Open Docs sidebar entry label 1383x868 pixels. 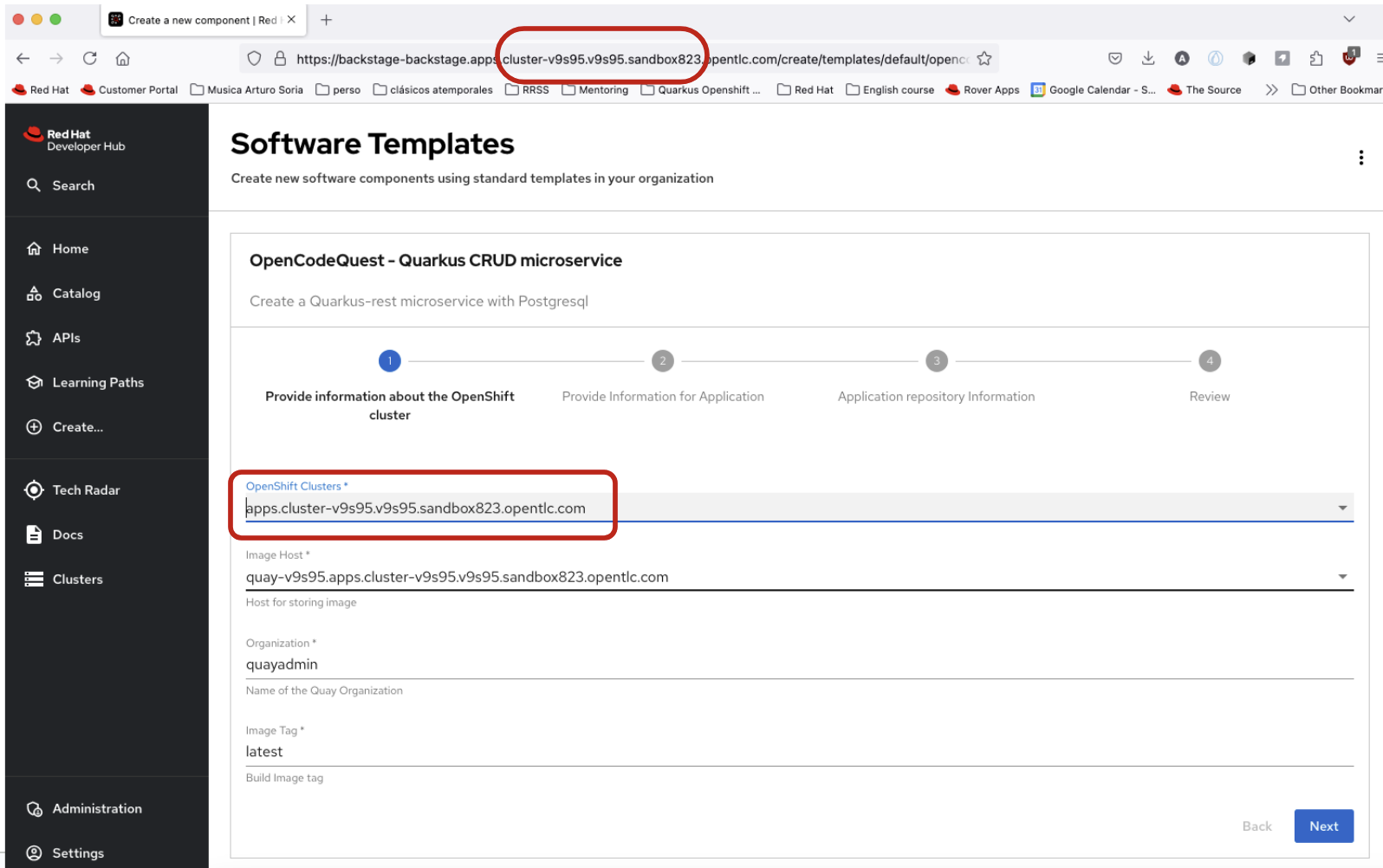[68, 535]
